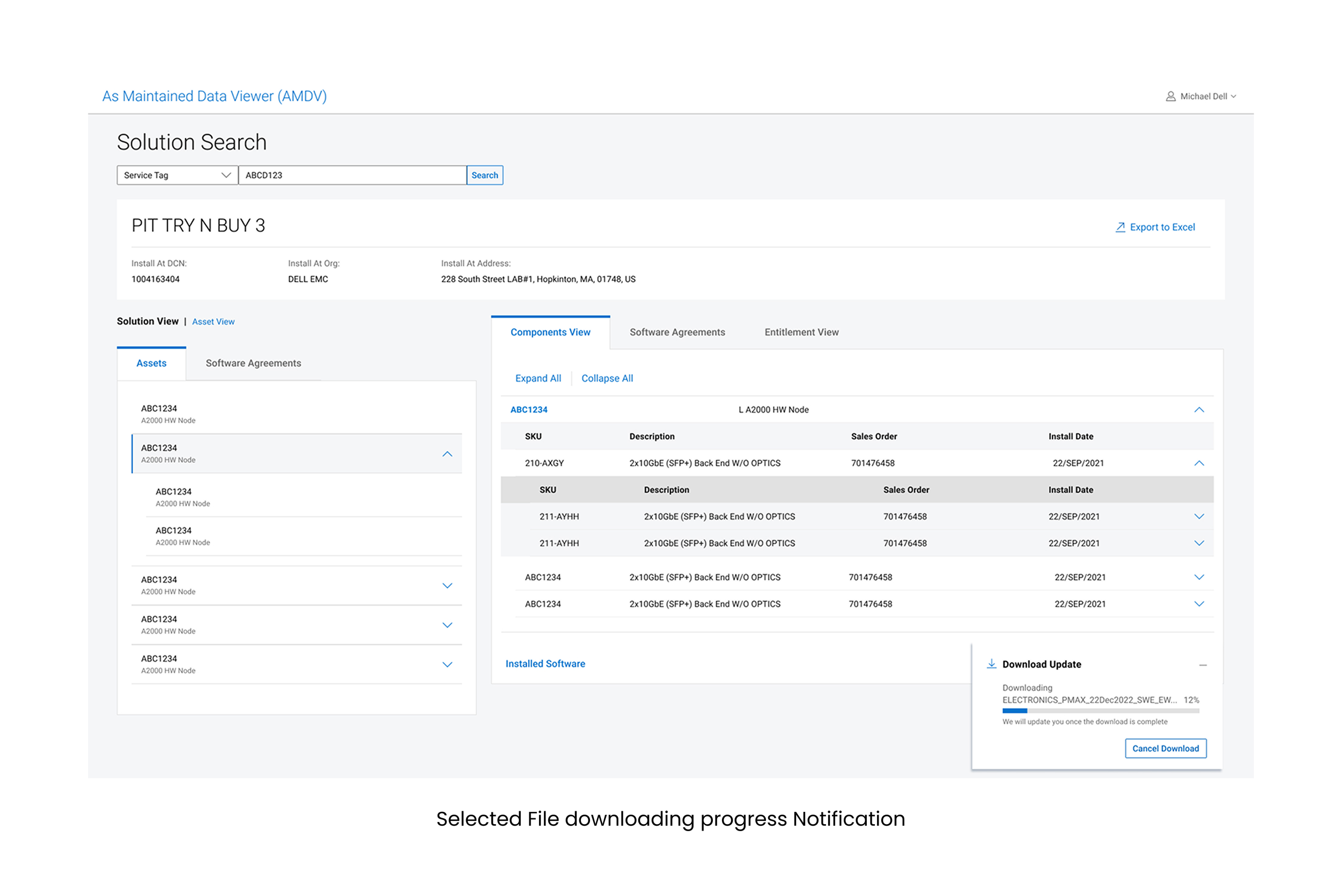Click the search field containing ABCD123
This screenshot has height=896, width=1341.
pos(352,175)
